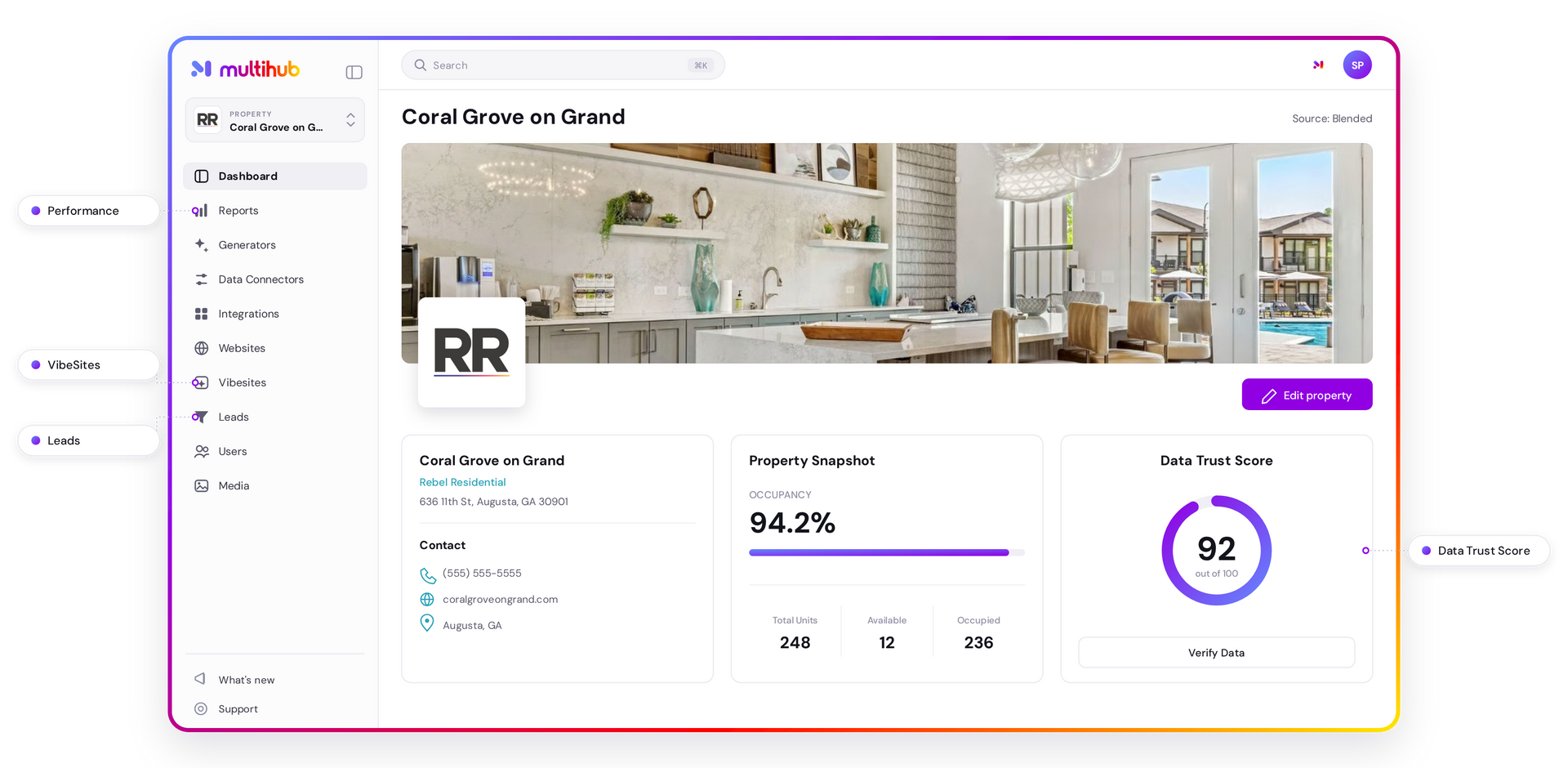Open the Integrations menu item

(275, 314)
